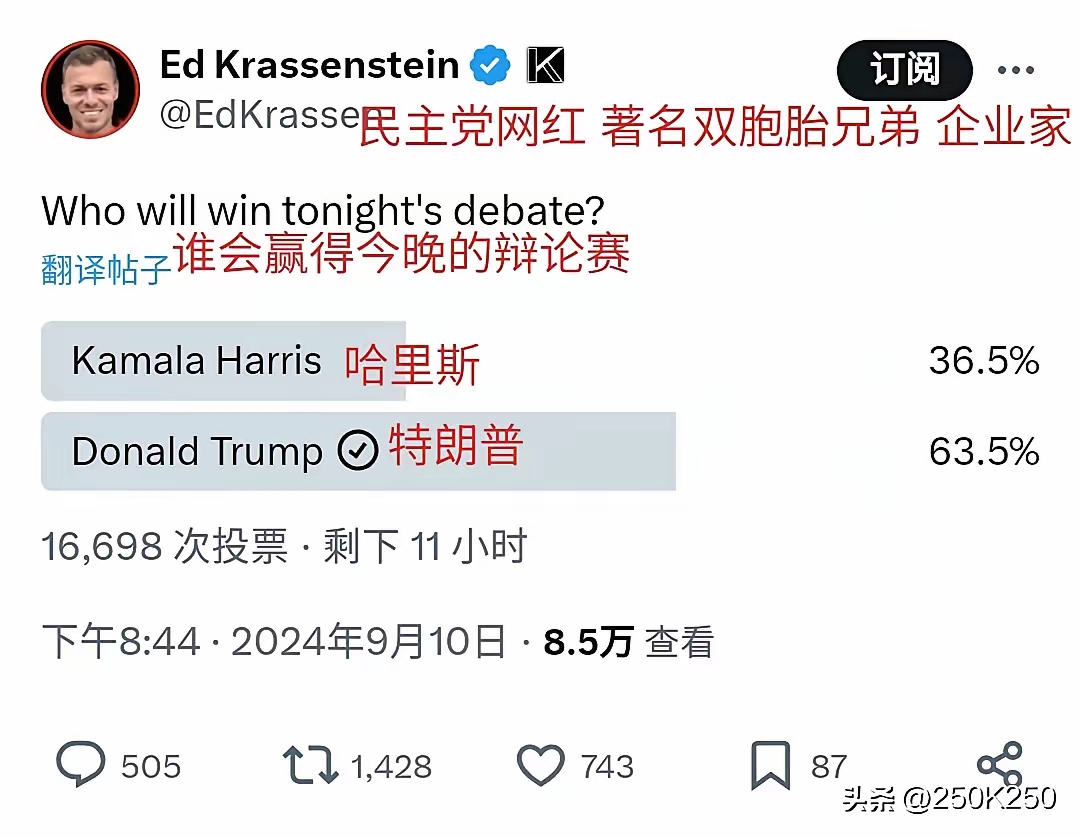
Task: Click the reply speech bubble icon
Action: click(x=80, y=766)
